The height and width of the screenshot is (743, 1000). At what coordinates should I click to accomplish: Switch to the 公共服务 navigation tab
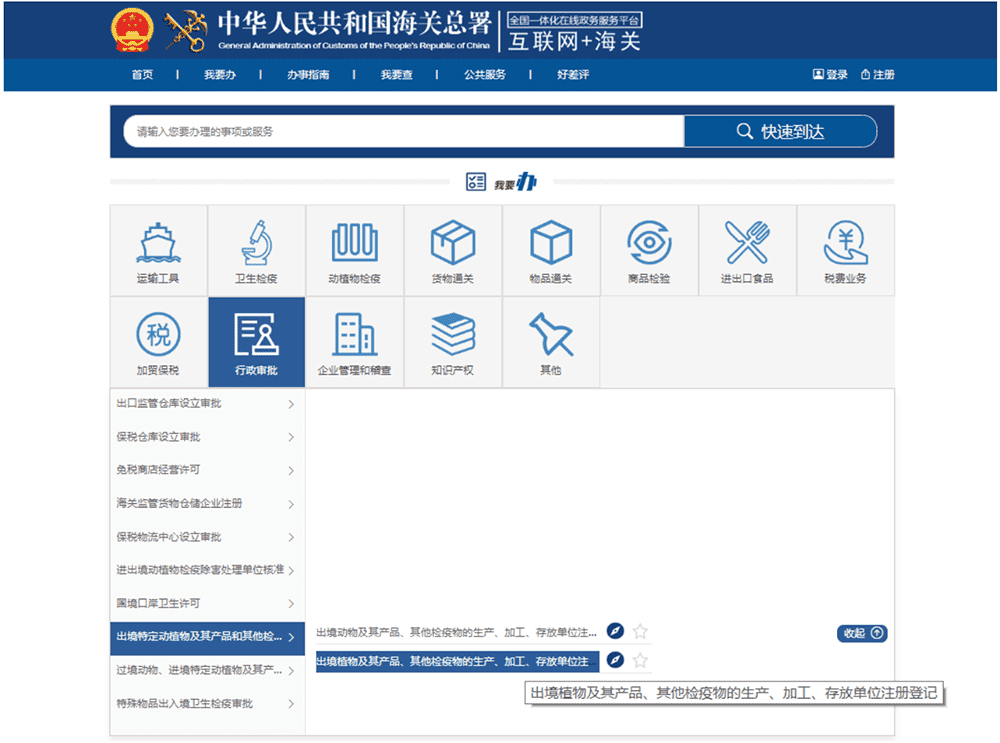coord(486,74)
